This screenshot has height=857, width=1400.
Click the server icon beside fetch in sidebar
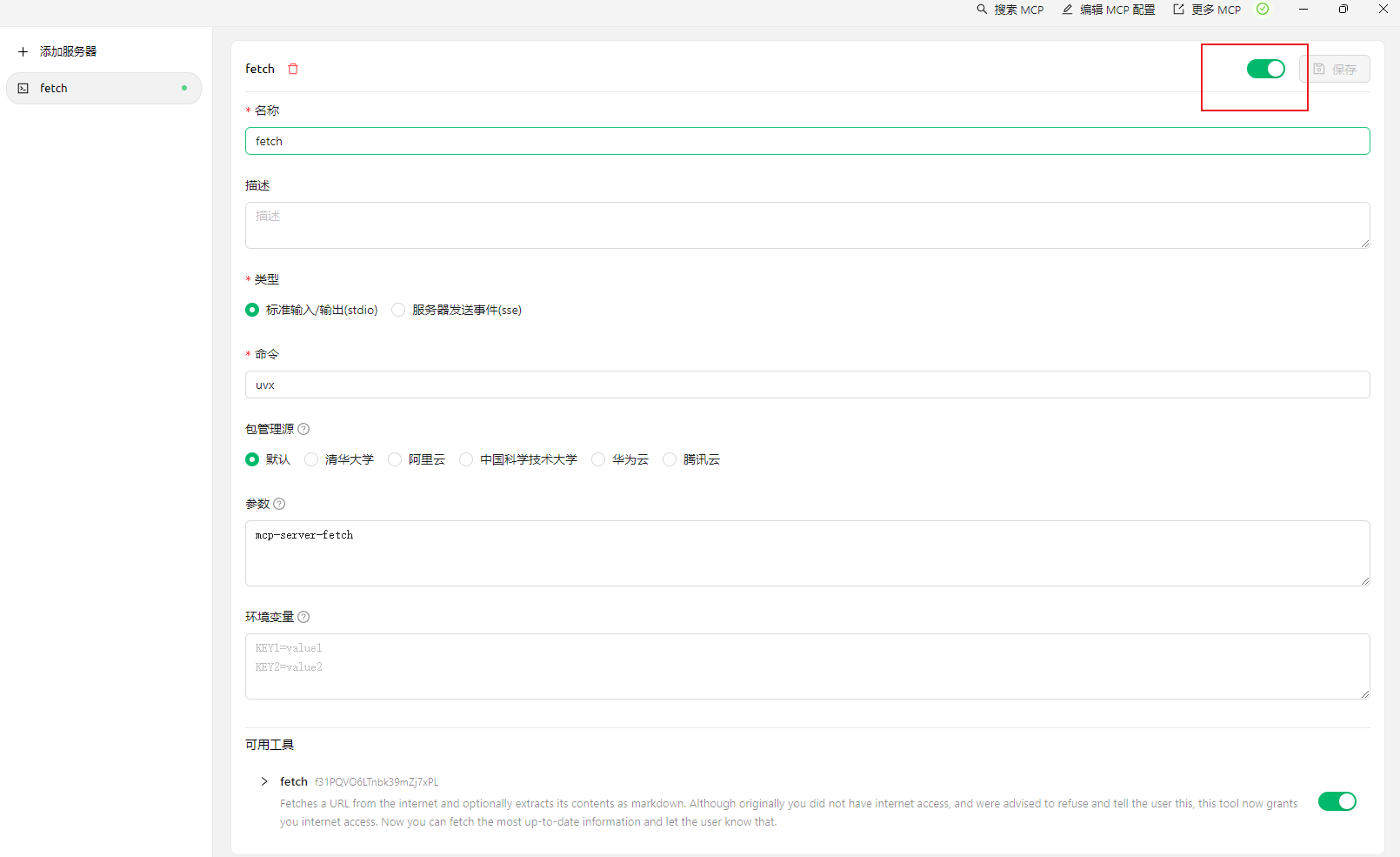23,88
